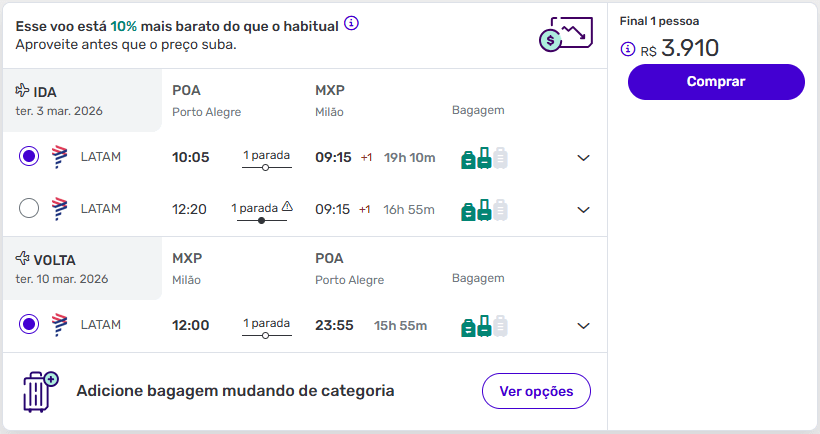Click luggage-plus icon near add baggage text
Viewport: 820px width, 434px height.
(x=41, y=391)
